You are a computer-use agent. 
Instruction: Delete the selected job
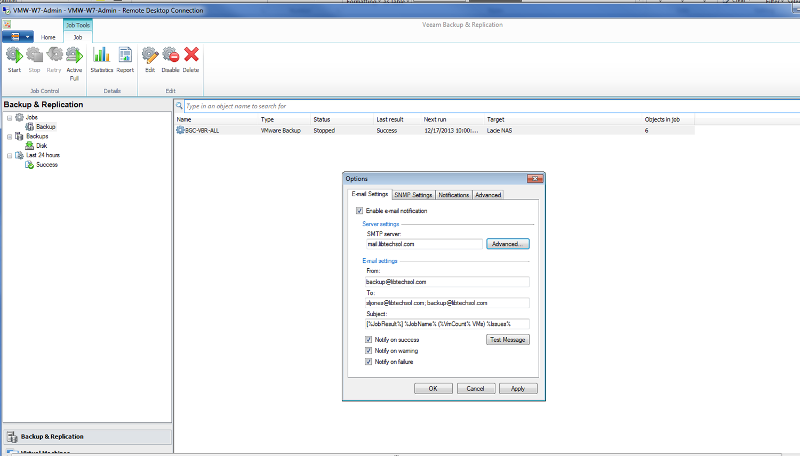[191, 55]
